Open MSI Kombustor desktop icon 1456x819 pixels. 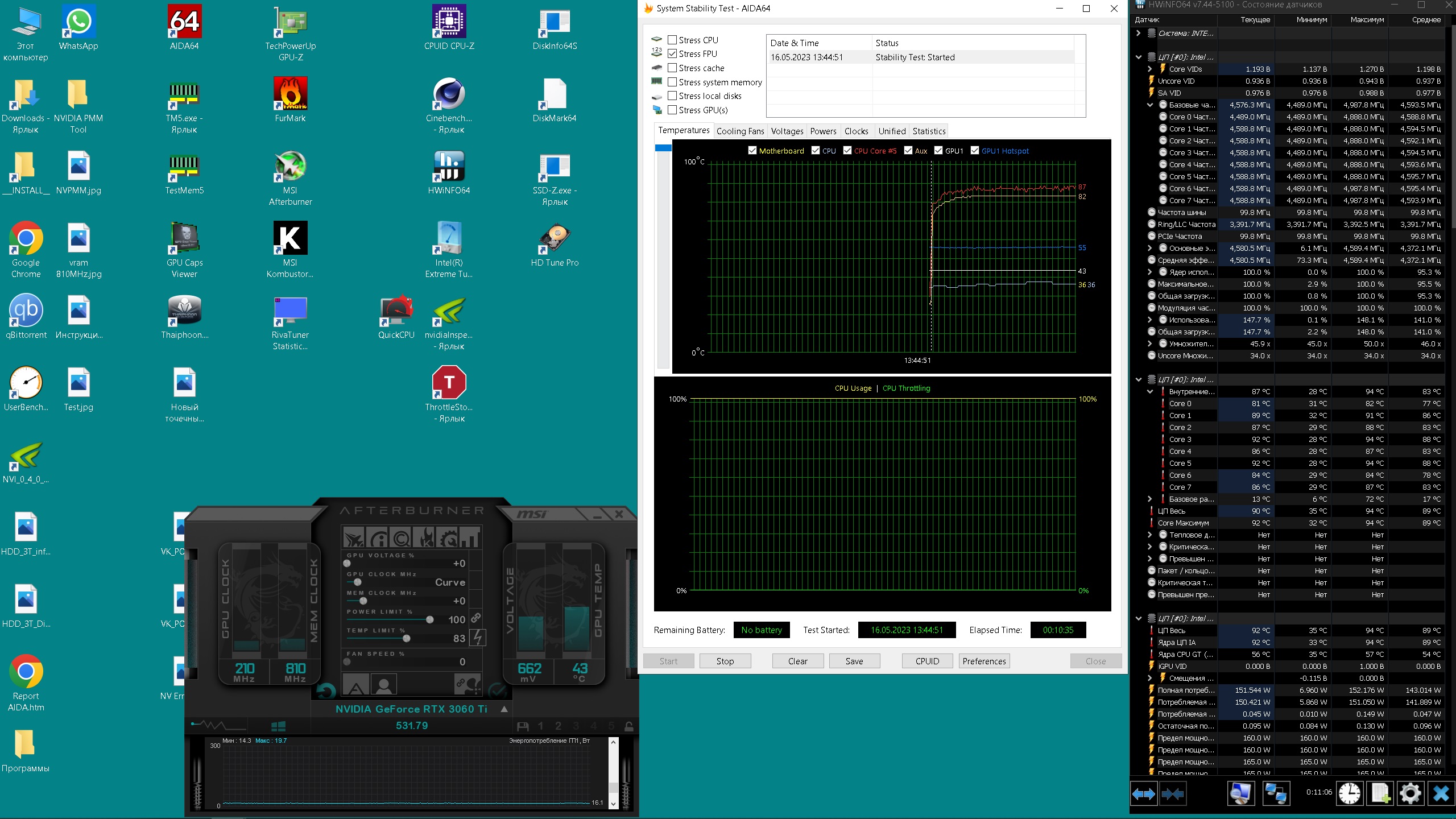[290, 250]
